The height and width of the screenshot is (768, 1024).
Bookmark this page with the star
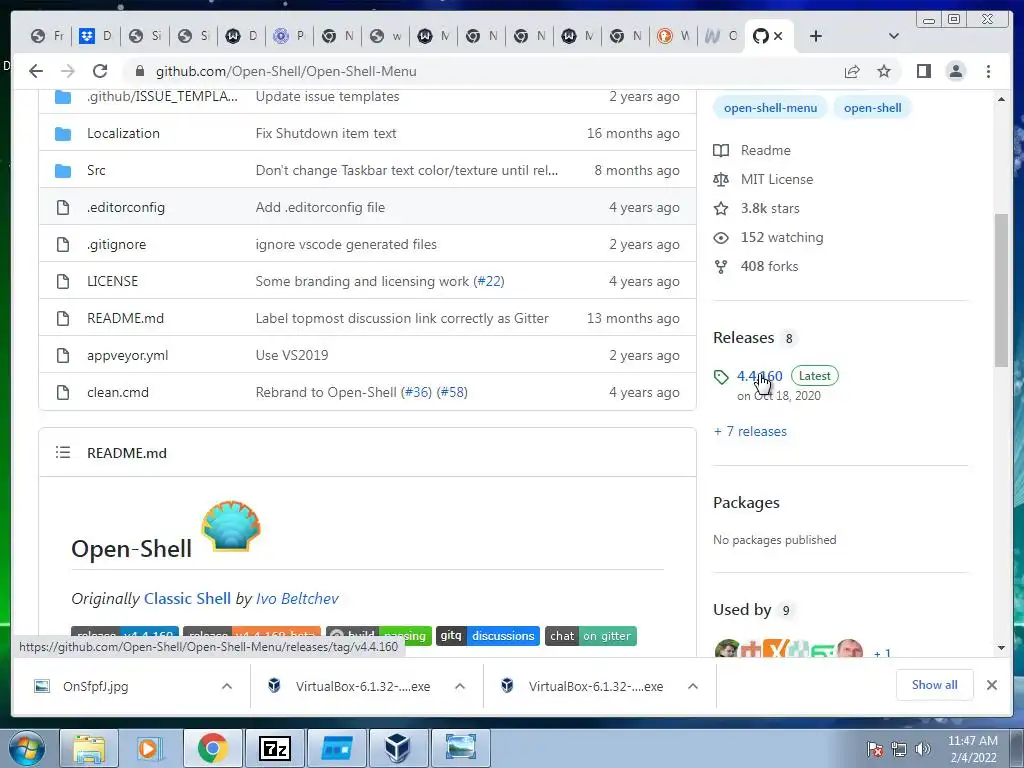tap(884, 71)
